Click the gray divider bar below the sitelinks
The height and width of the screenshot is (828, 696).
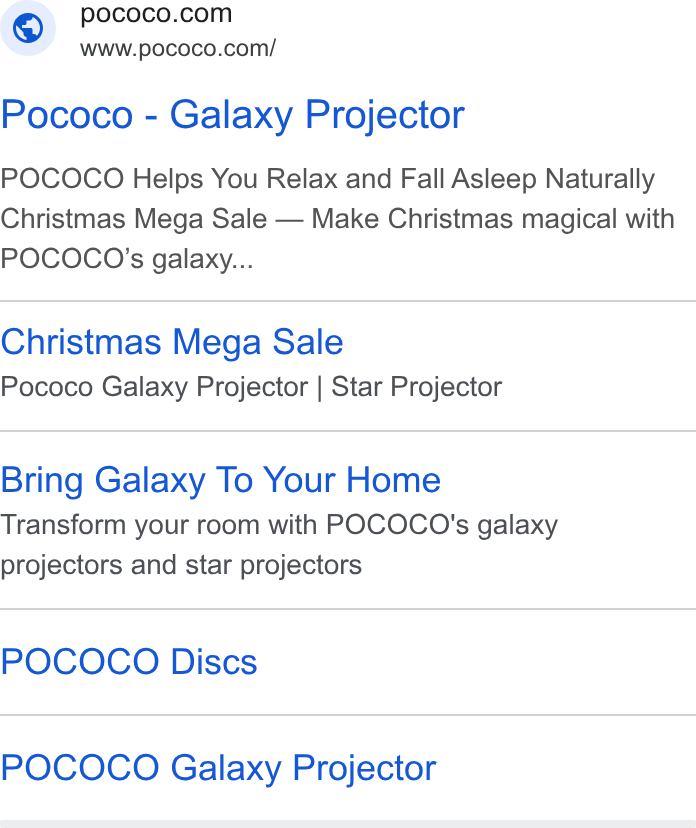click(x=348, y=824)
